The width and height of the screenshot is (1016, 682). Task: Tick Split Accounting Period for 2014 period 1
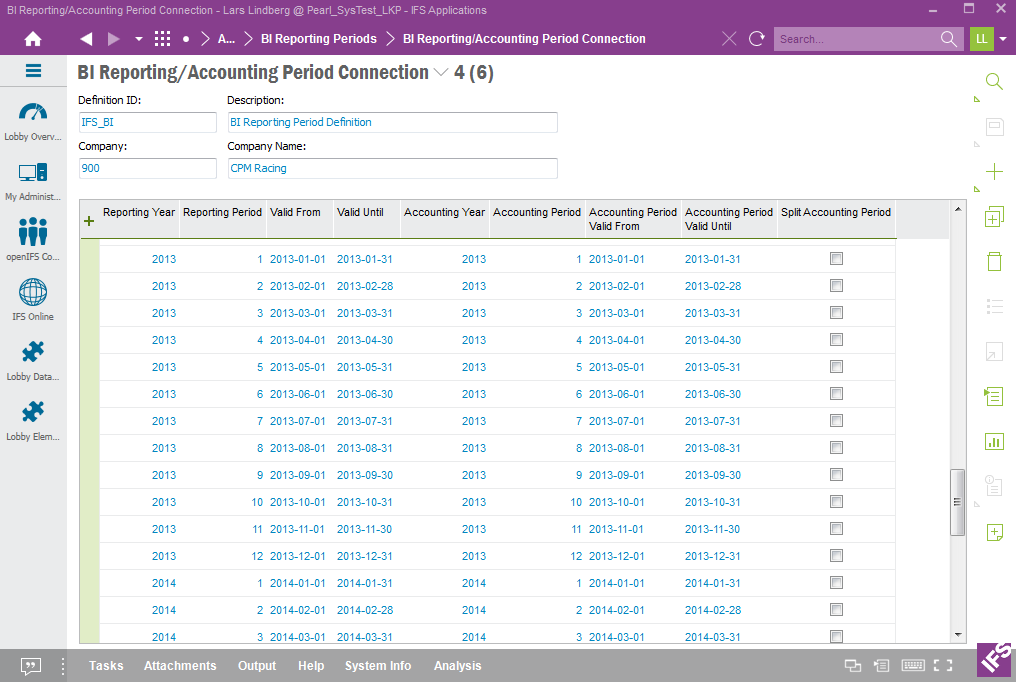coord(837,583)
